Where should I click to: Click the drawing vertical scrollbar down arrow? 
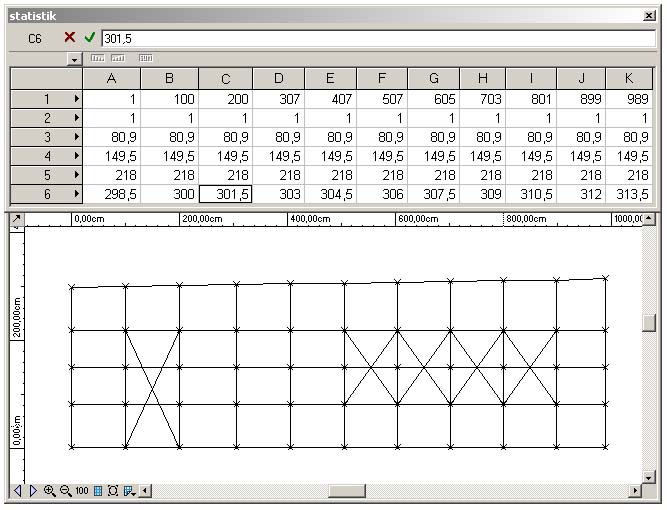(x=648, y=477)
